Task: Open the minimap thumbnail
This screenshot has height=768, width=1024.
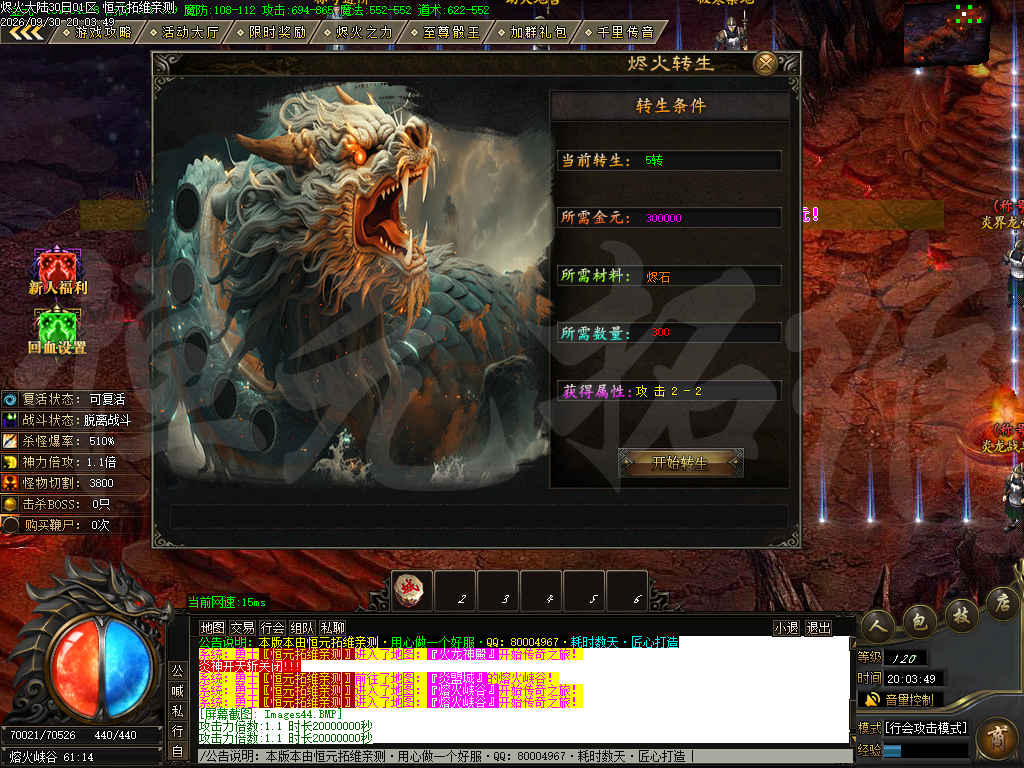Action: pos(945,33)
